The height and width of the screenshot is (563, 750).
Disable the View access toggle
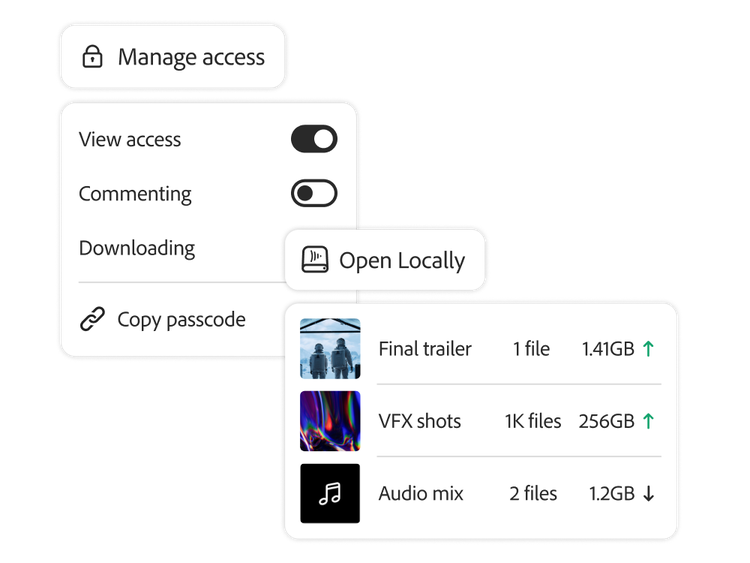[x=314, y=139]
